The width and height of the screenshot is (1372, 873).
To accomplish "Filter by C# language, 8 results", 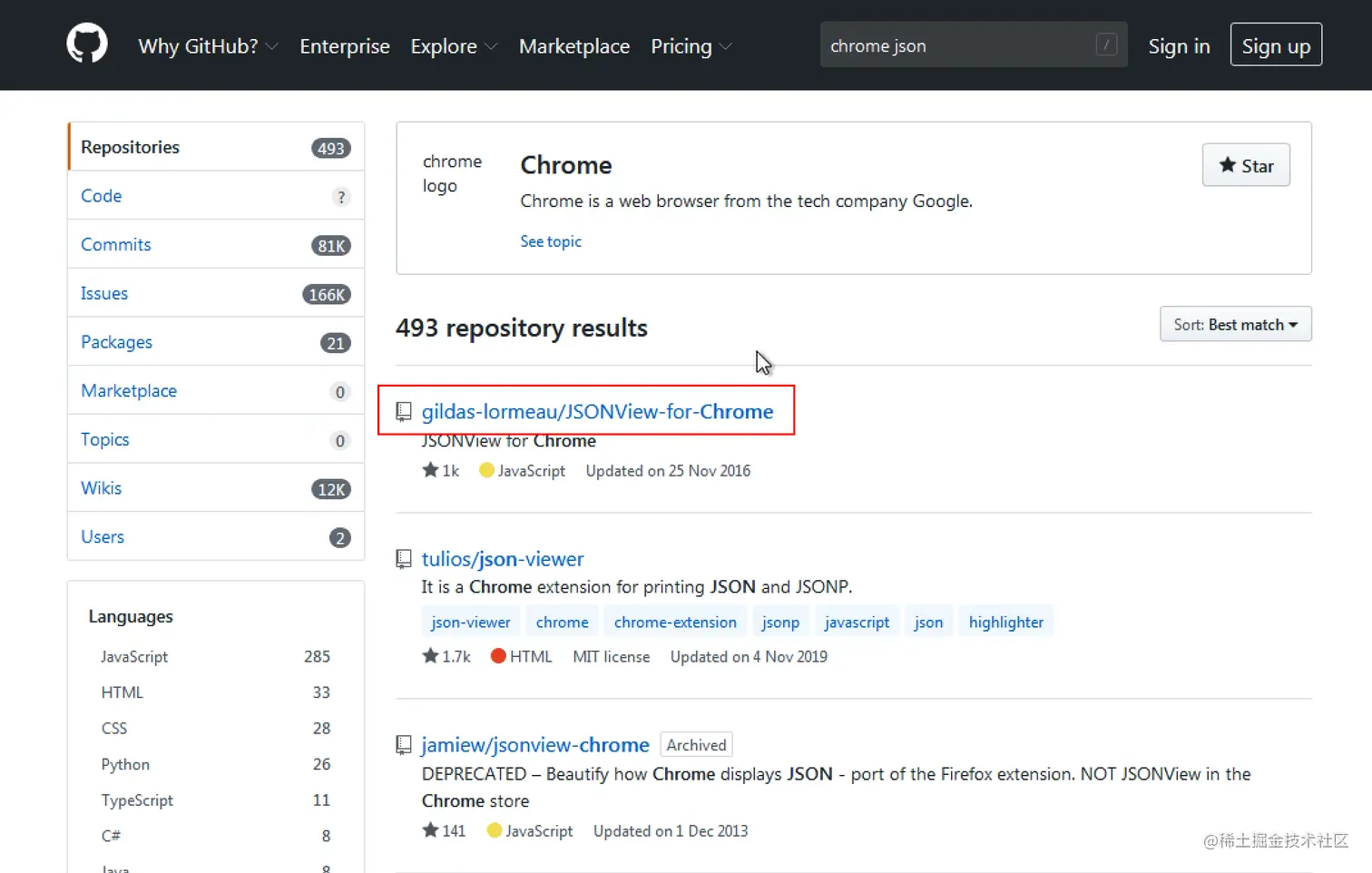I will point(216,836).
